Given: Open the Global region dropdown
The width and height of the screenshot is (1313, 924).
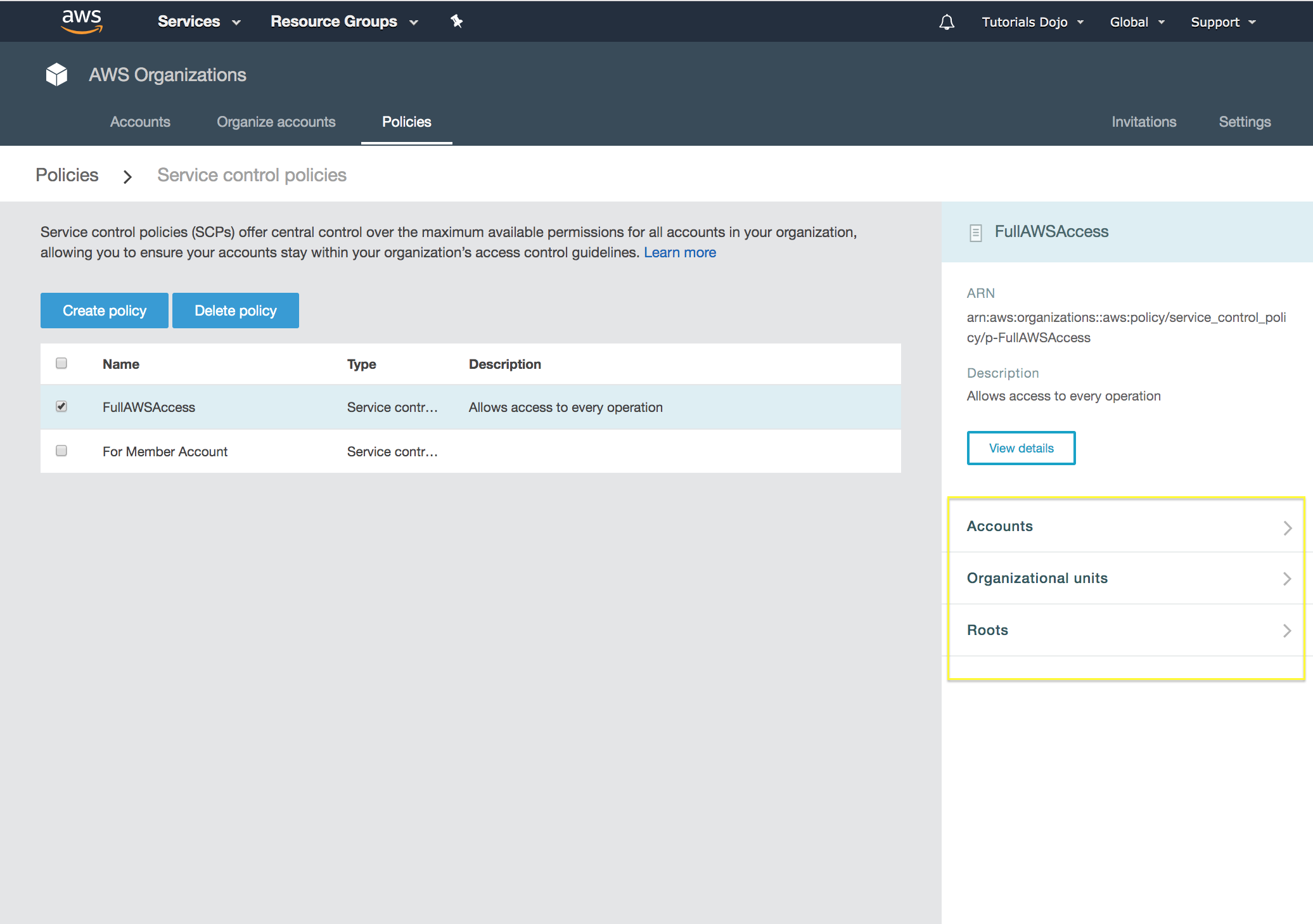Looking at the screenshot, I should [1137, 22].
